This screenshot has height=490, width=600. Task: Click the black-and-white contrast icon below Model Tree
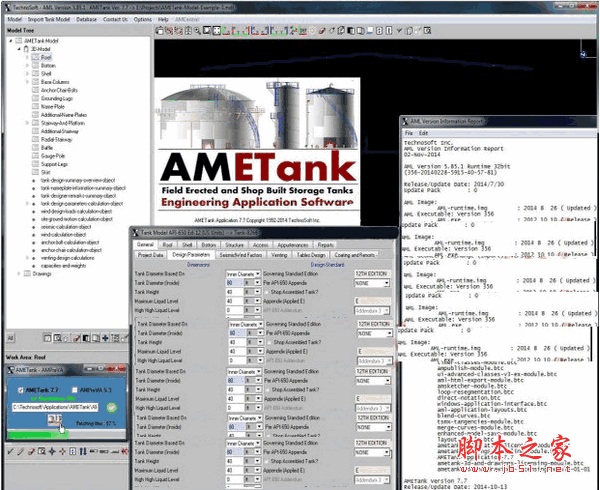click(x=86, y=338)
